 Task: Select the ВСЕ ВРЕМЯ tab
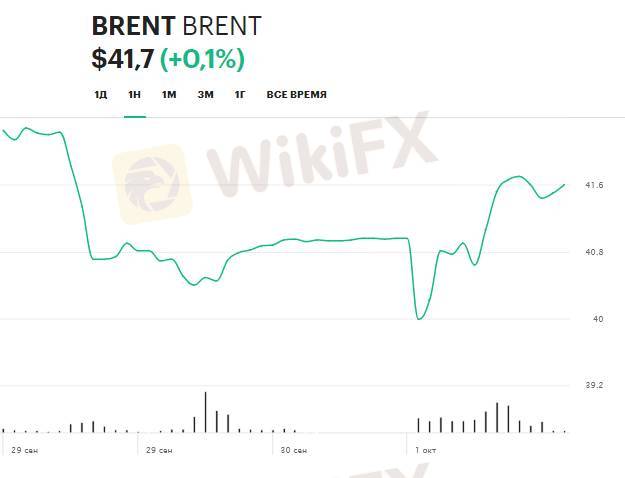(x=296, y=95)
